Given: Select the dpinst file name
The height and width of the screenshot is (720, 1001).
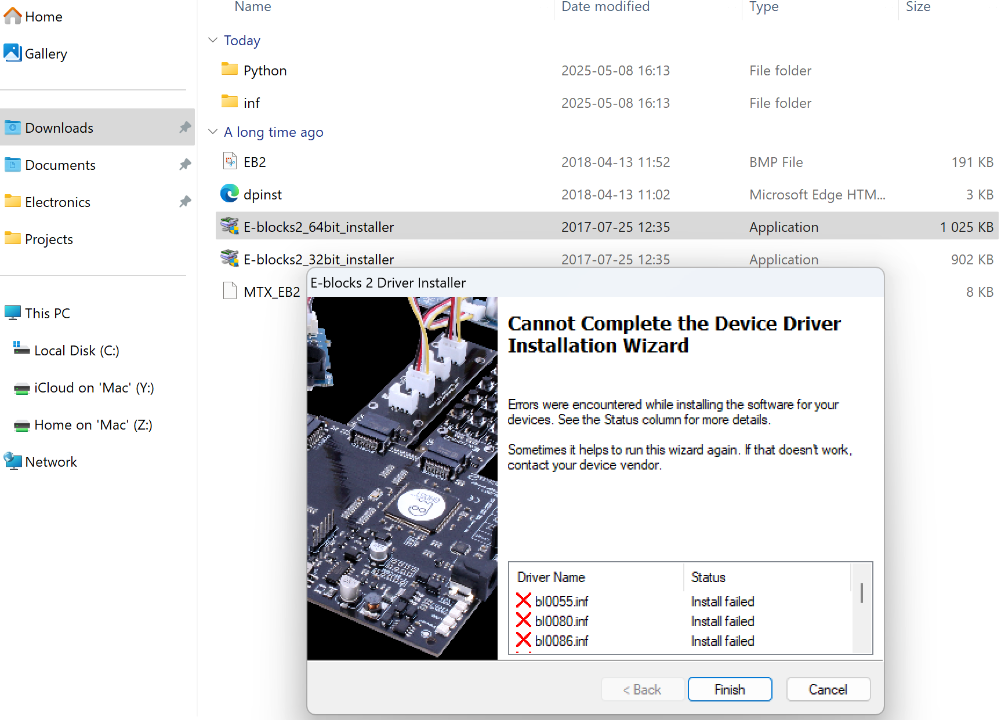Looking at the screenshot, I should pyautogui.click(x=262, y=195).
